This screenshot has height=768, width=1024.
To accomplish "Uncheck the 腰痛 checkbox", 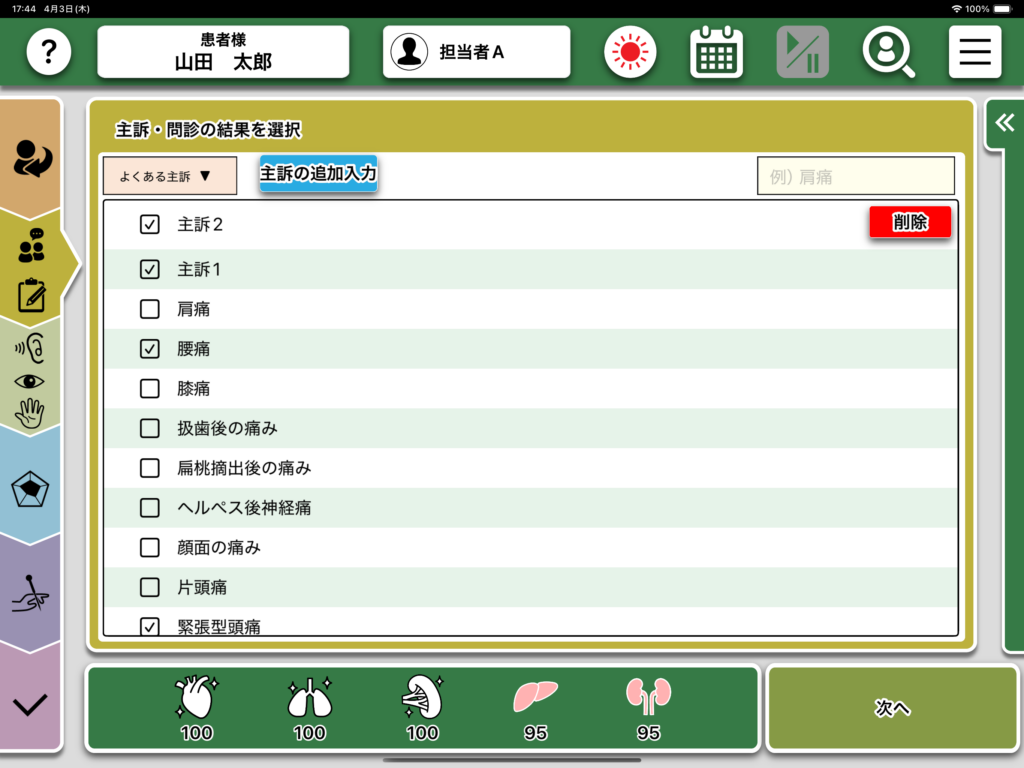I will [x=150, y=349].
